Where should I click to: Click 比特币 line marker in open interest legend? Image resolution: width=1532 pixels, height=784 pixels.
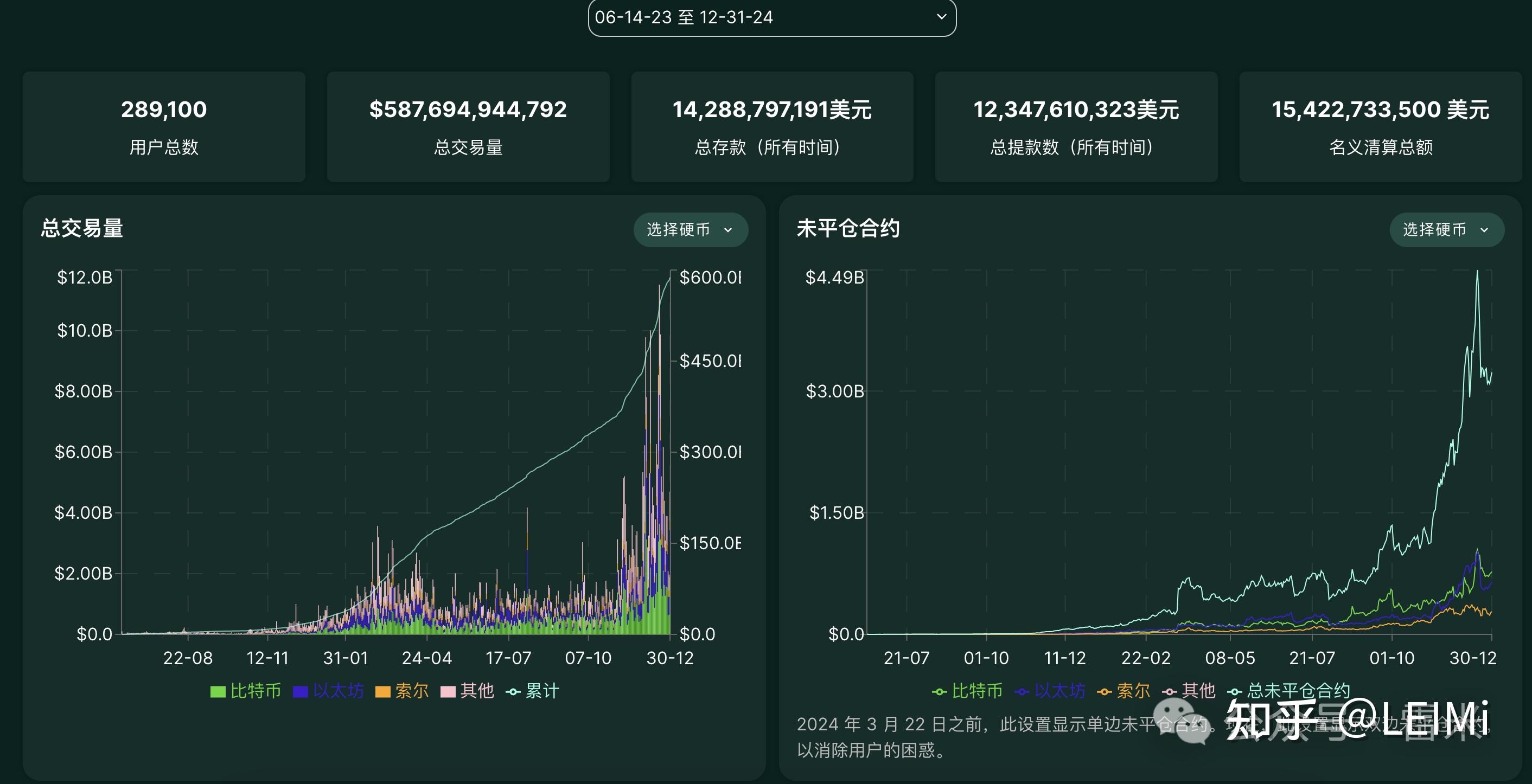[939, 691]
